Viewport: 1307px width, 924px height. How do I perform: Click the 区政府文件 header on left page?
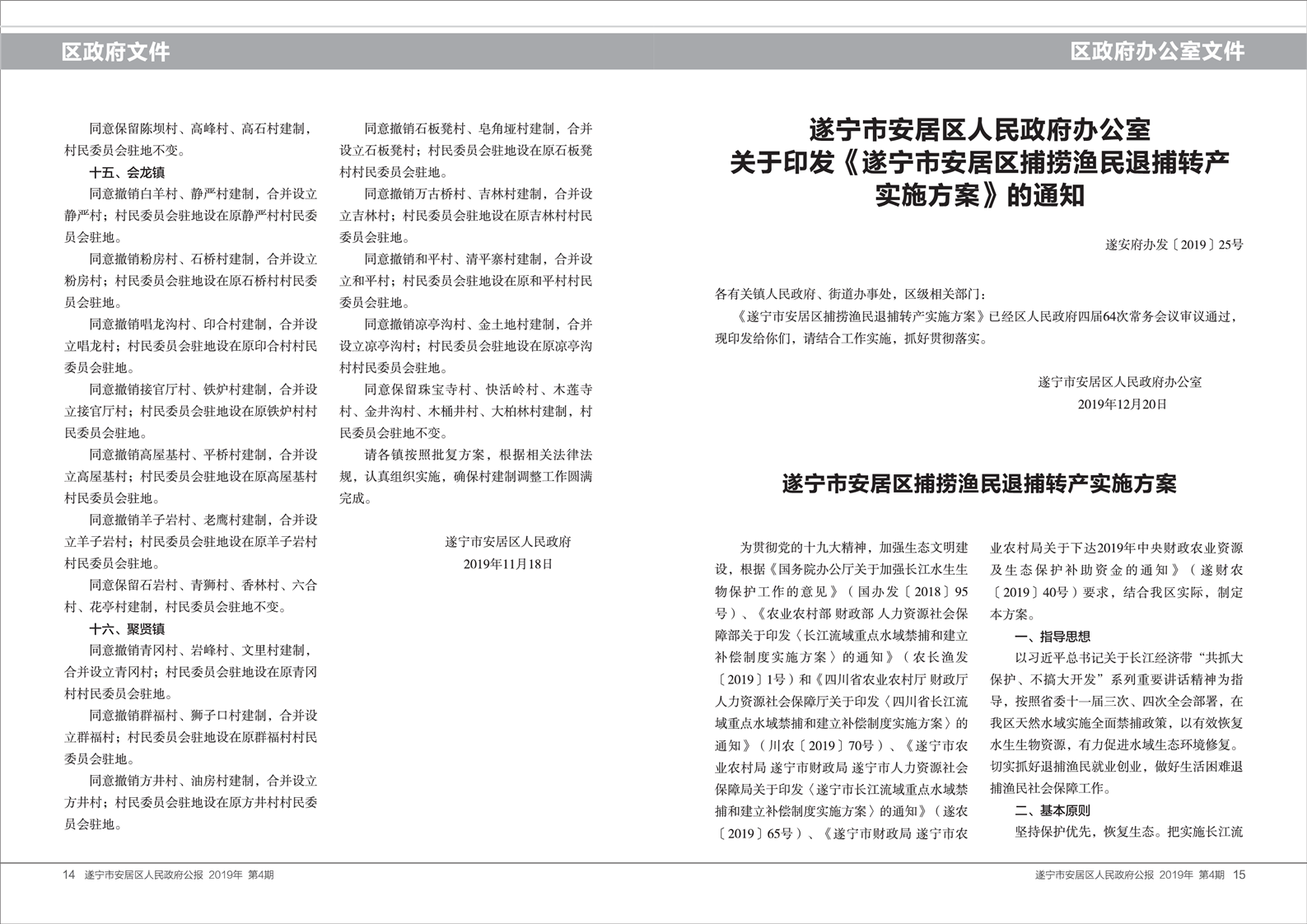click(115, 52)
